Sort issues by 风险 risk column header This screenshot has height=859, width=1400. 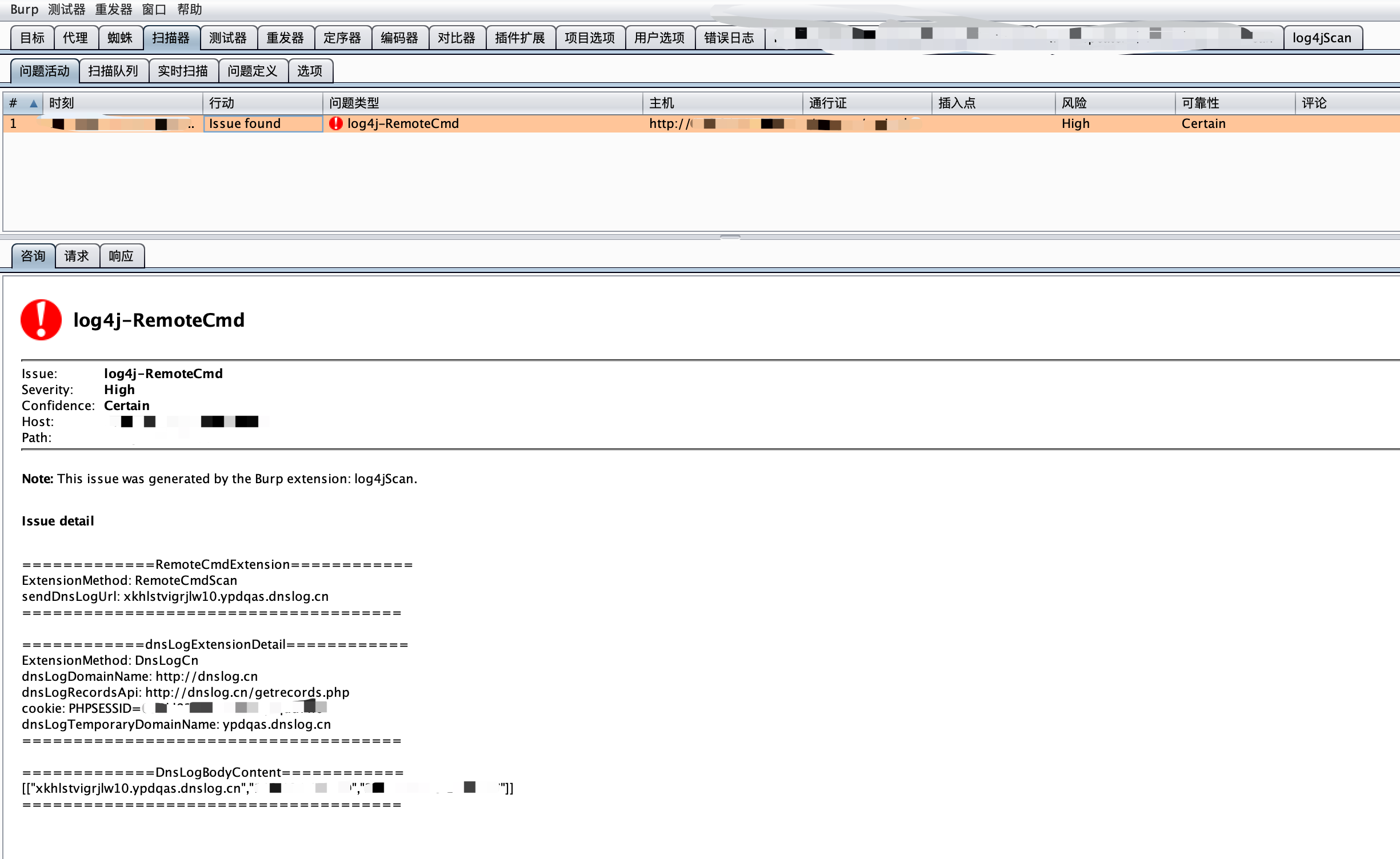(x=1074, y=103)
